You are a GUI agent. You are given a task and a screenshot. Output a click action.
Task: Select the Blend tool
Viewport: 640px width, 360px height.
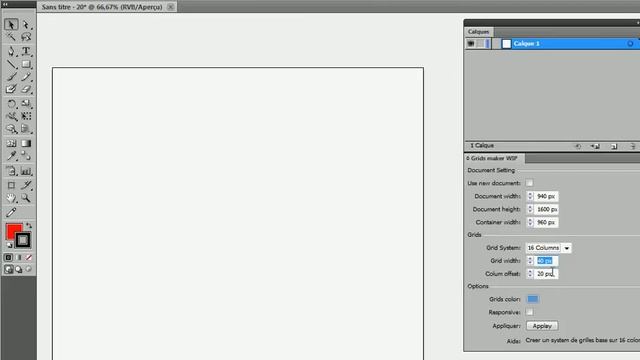(x=26, y=156)
